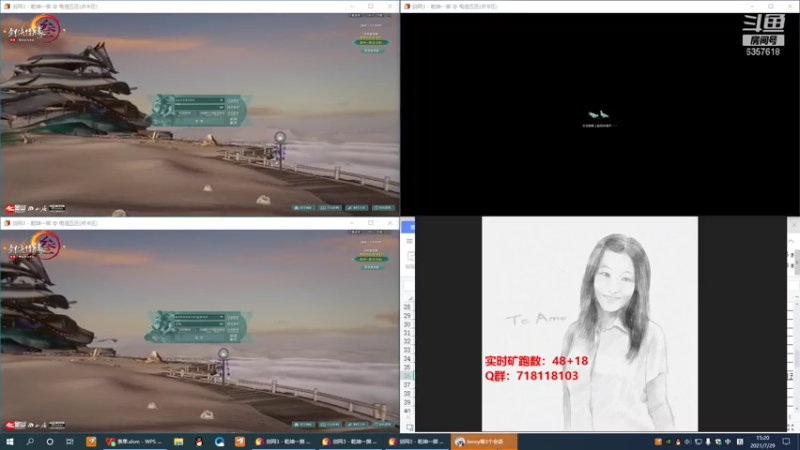Click the portrait sketch image

point(590,323)
